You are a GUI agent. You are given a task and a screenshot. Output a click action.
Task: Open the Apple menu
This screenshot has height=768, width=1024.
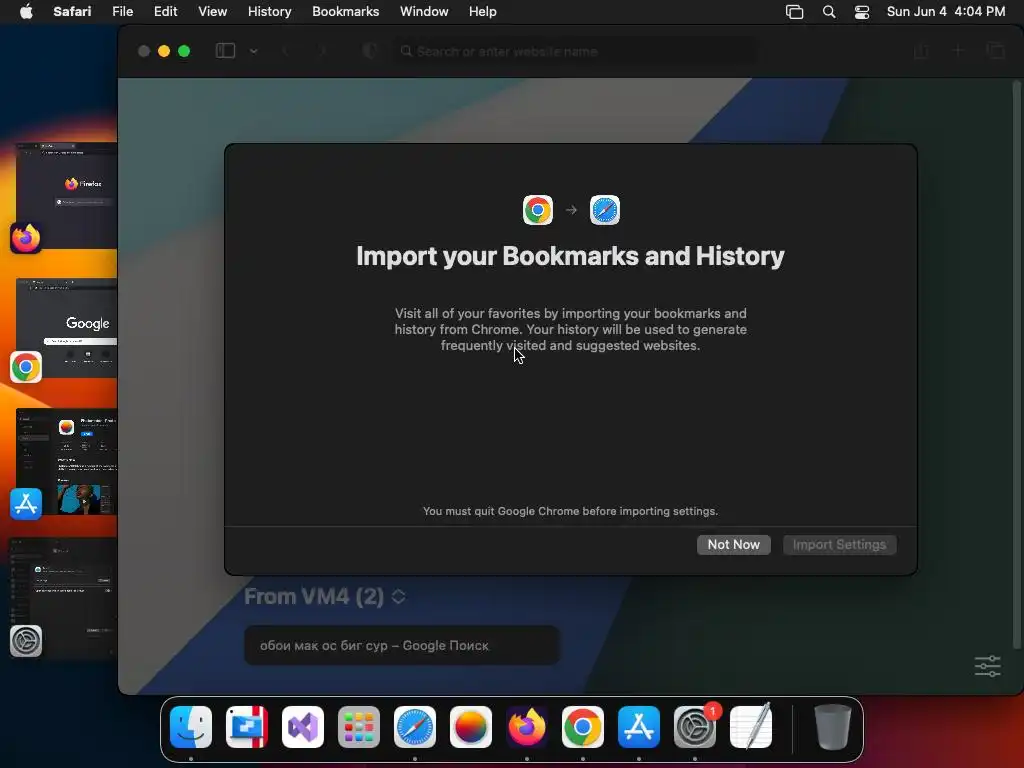pos(26,12)
